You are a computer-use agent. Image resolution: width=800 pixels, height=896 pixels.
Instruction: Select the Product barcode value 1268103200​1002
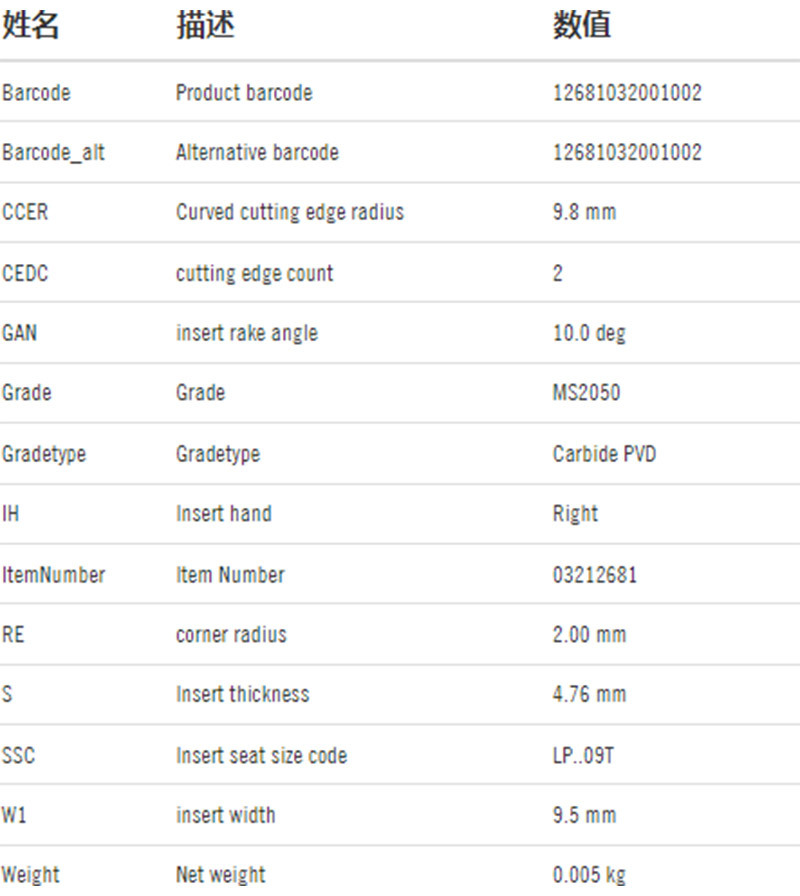pyautogui.click(x=627, y=93)
